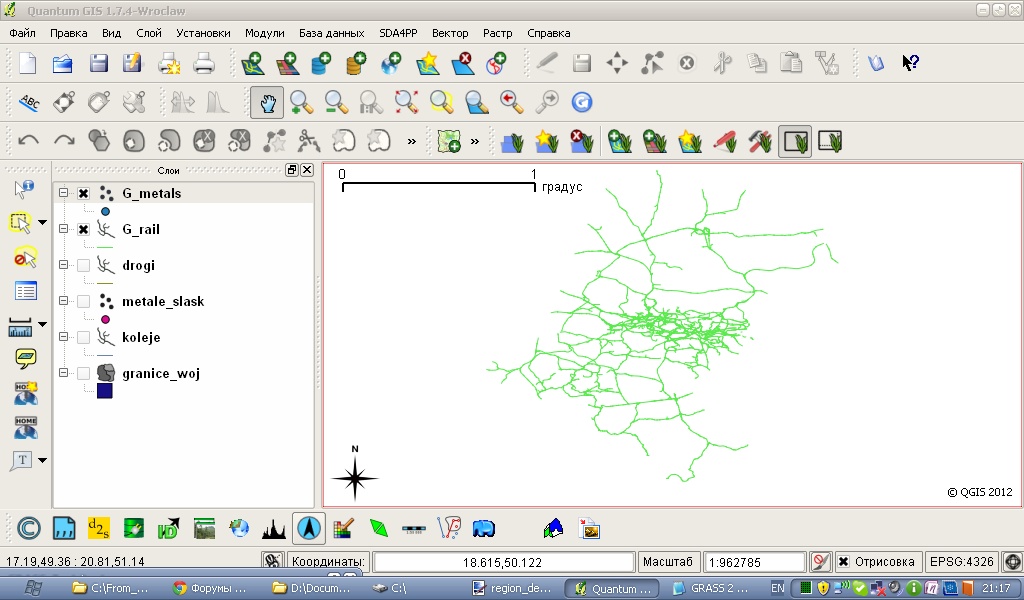Screen dimensions: 1024x600
Task: Collapse the G_rail layer tree node
Action: [64, 230]
